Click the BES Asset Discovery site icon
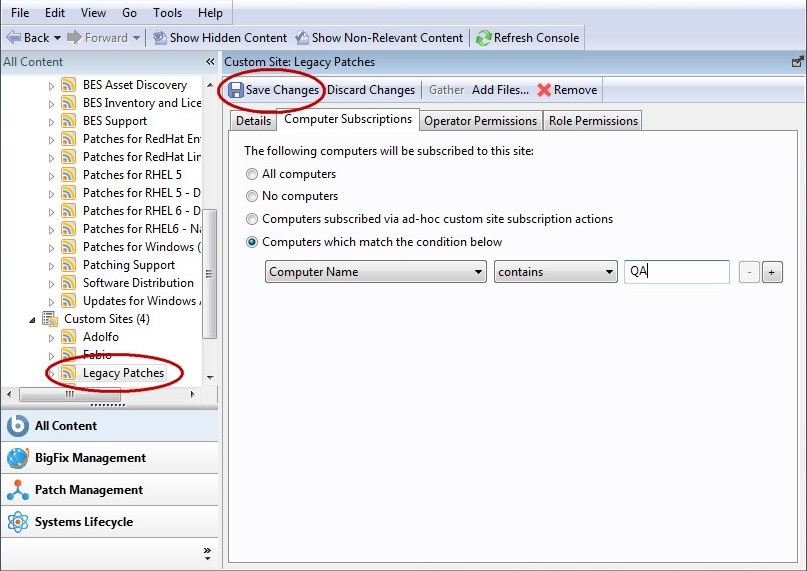The height and width of the screenshot is (571, 807). 68,84
